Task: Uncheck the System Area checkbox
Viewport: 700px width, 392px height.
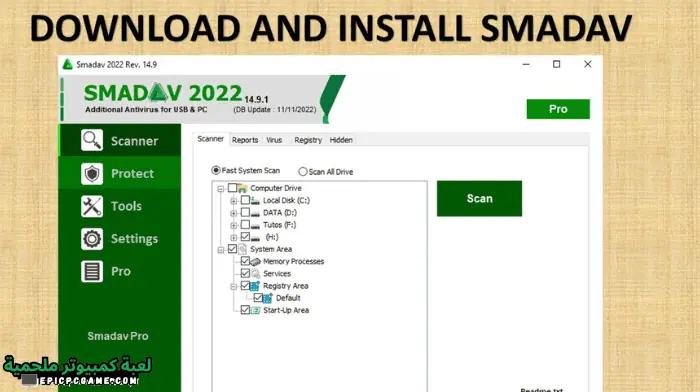Action: (232, 249)
